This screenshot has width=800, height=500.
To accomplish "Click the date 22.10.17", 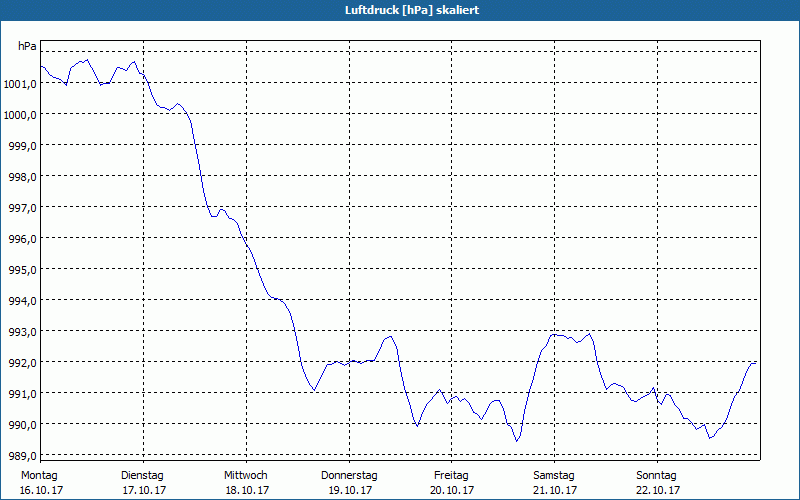I will click(x=658, y=490).
